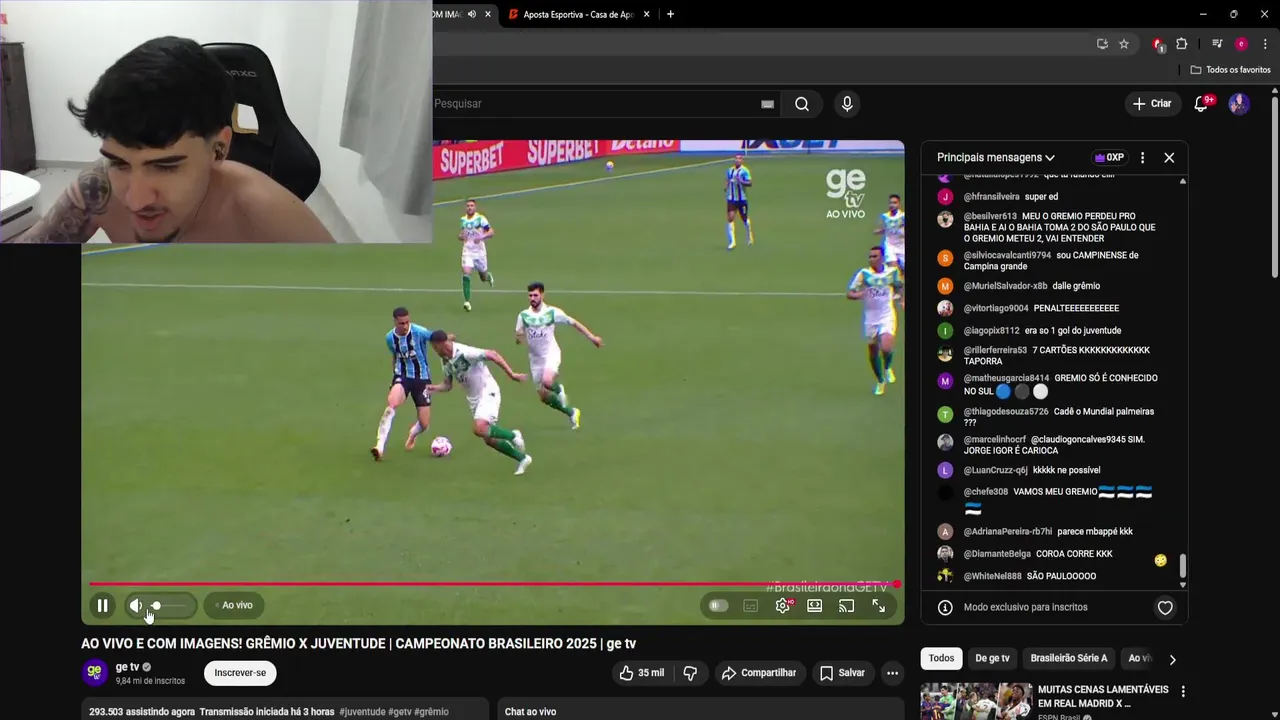Open browser media controls icon
1280x720 pixels.
[x=1217, y=44]
